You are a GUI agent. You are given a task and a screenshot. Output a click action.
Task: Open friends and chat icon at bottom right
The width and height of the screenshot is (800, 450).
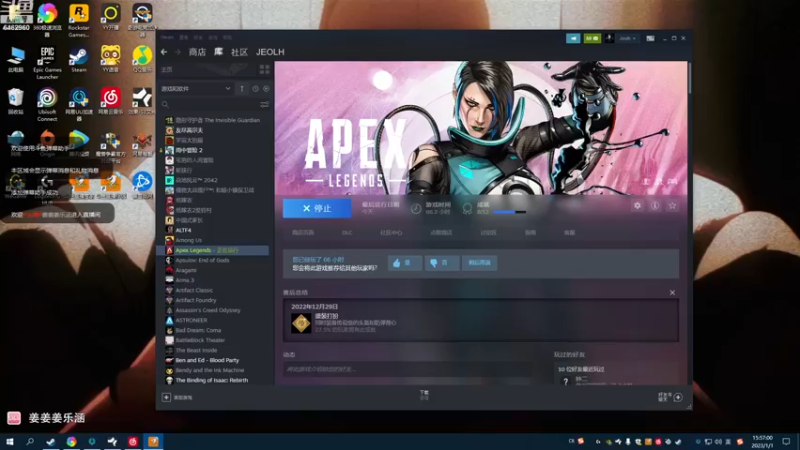click(x=678, y=397)
